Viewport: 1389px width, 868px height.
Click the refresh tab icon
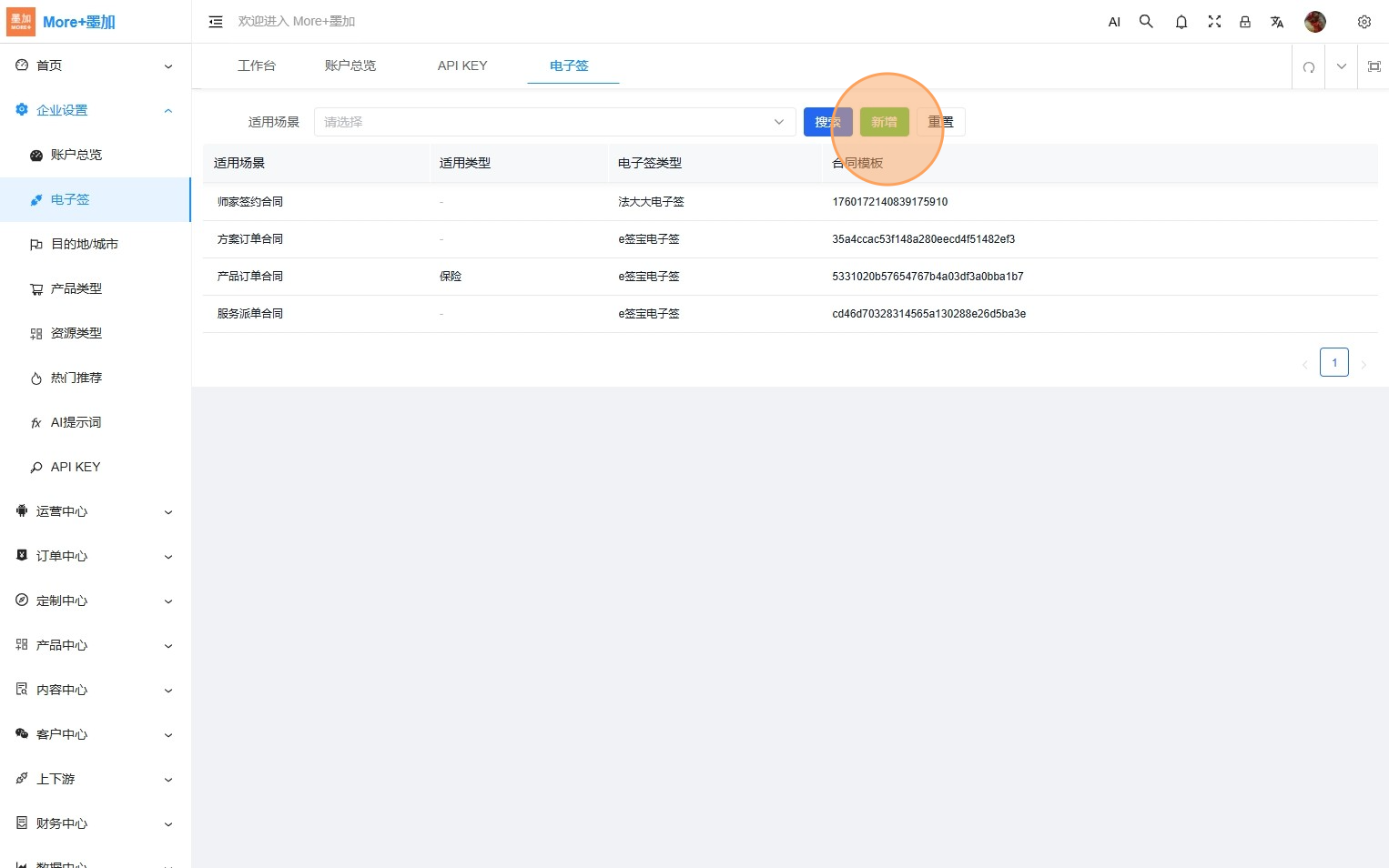[x=1308, y=66]
